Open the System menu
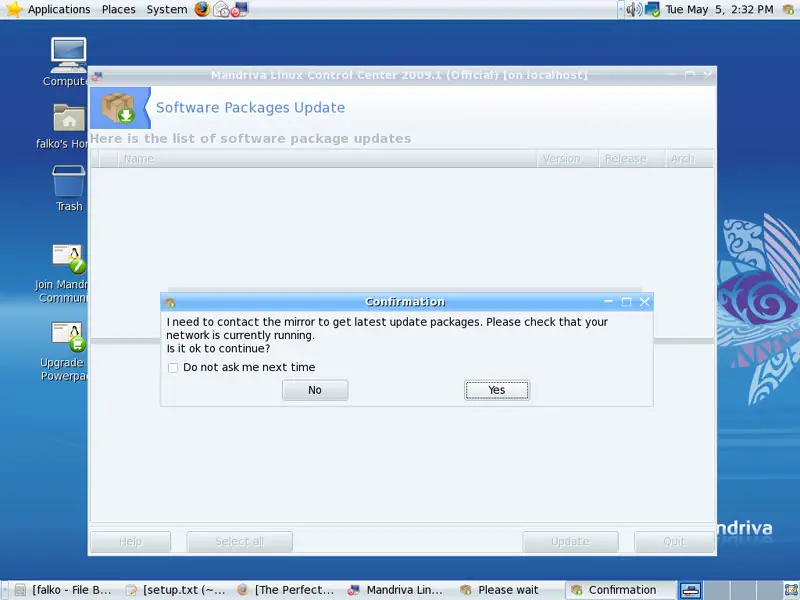Viewport: 800px width, 600px height. 167,9
